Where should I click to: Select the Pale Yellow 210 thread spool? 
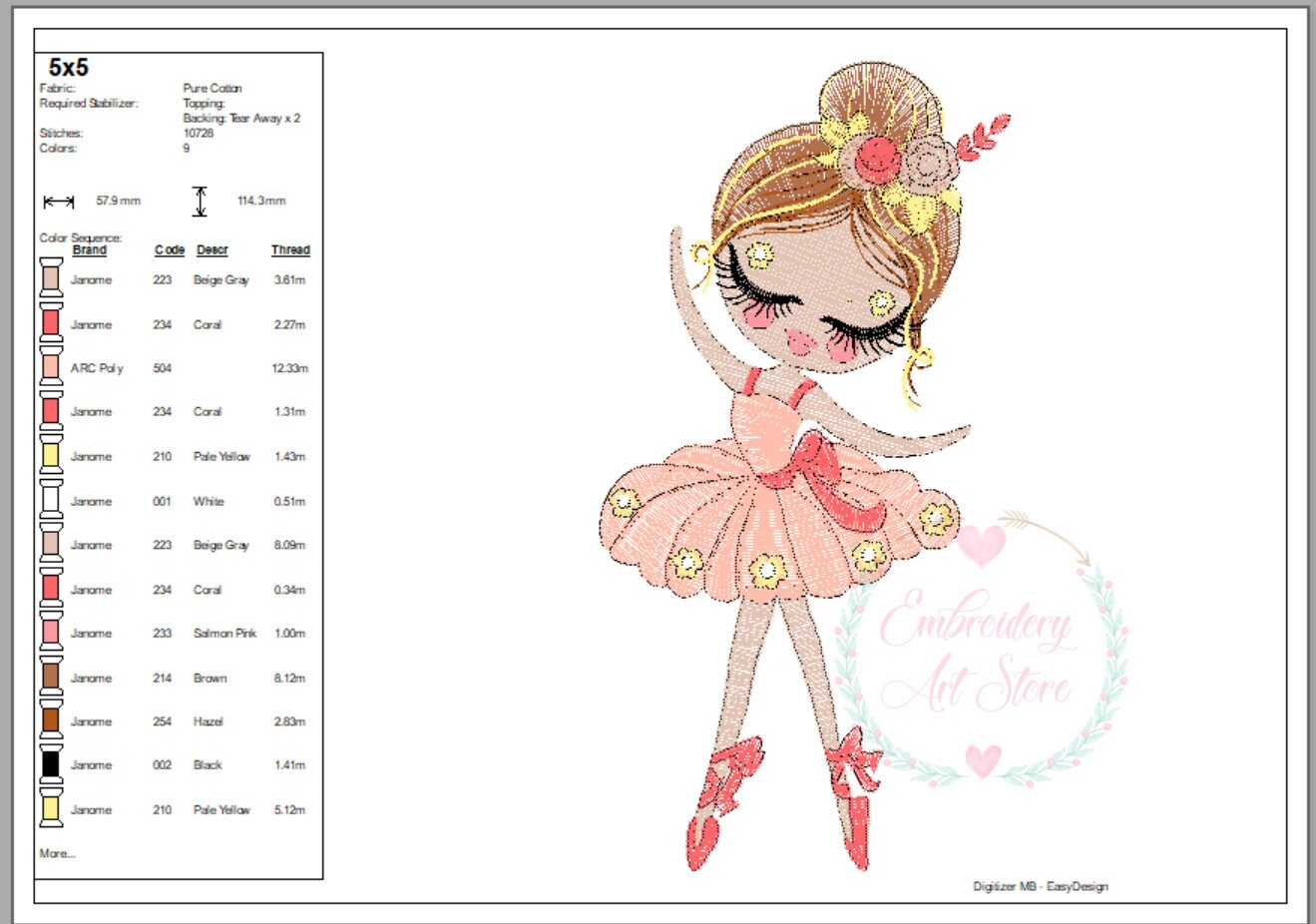click(x=49, y=456)
